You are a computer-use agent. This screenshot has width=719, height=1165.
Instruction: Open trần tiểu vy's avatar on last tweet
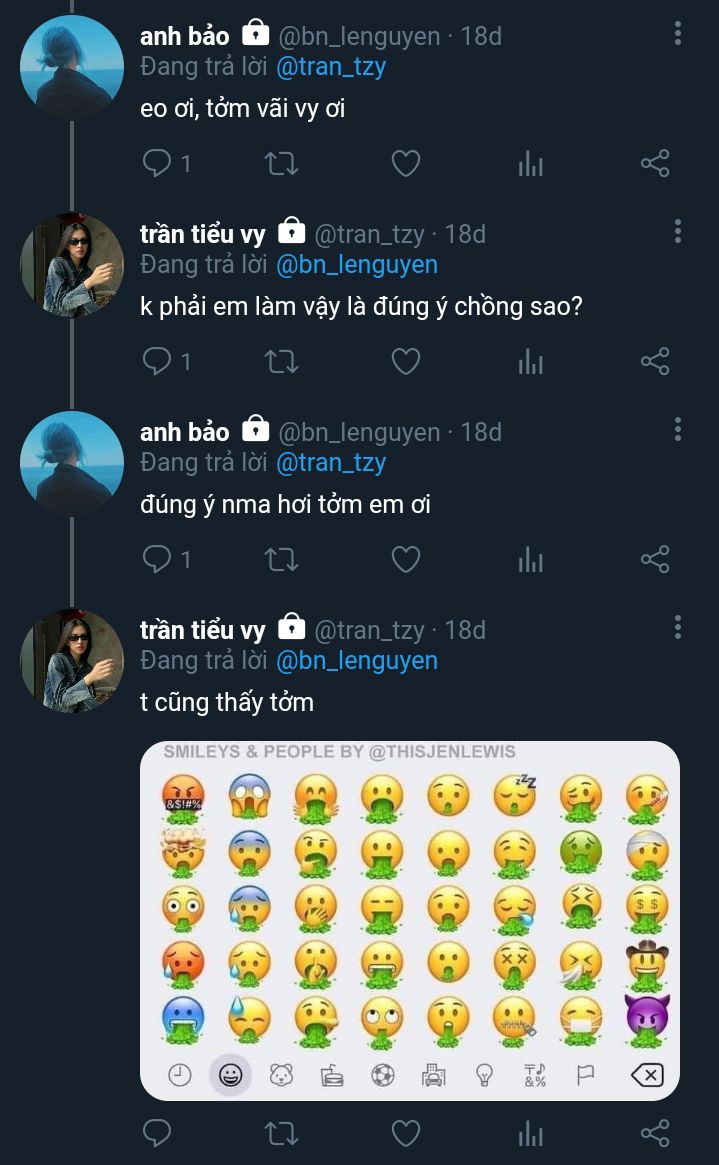72,661
